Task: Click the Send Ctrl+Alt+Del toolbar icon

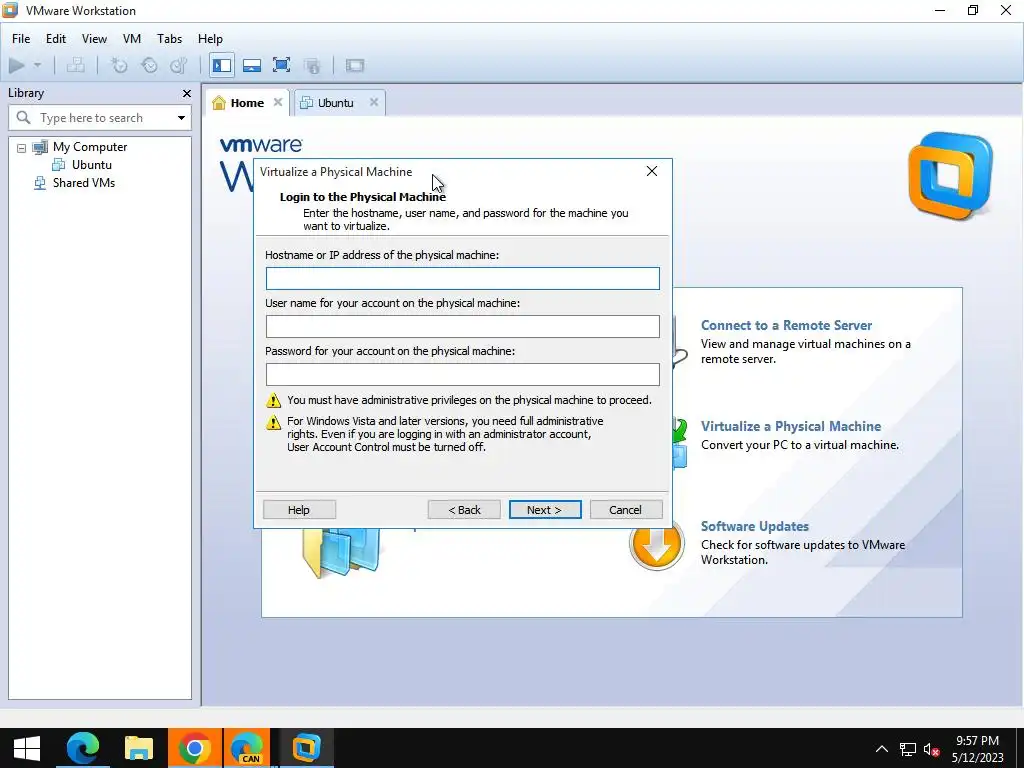Action: click(x=76, y=65)
